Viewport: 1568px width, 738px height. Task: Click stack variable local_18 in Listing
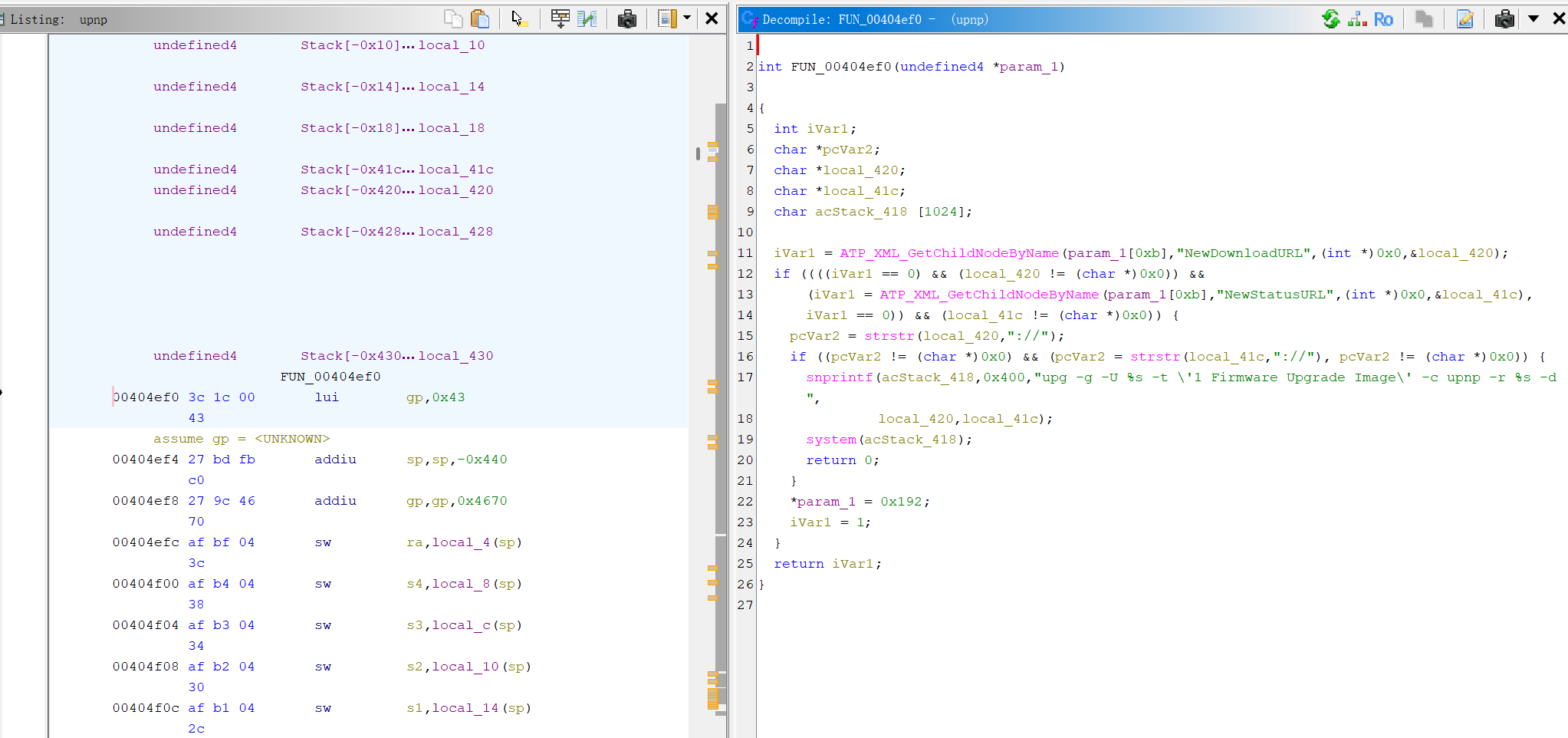(x=452, y=127)
